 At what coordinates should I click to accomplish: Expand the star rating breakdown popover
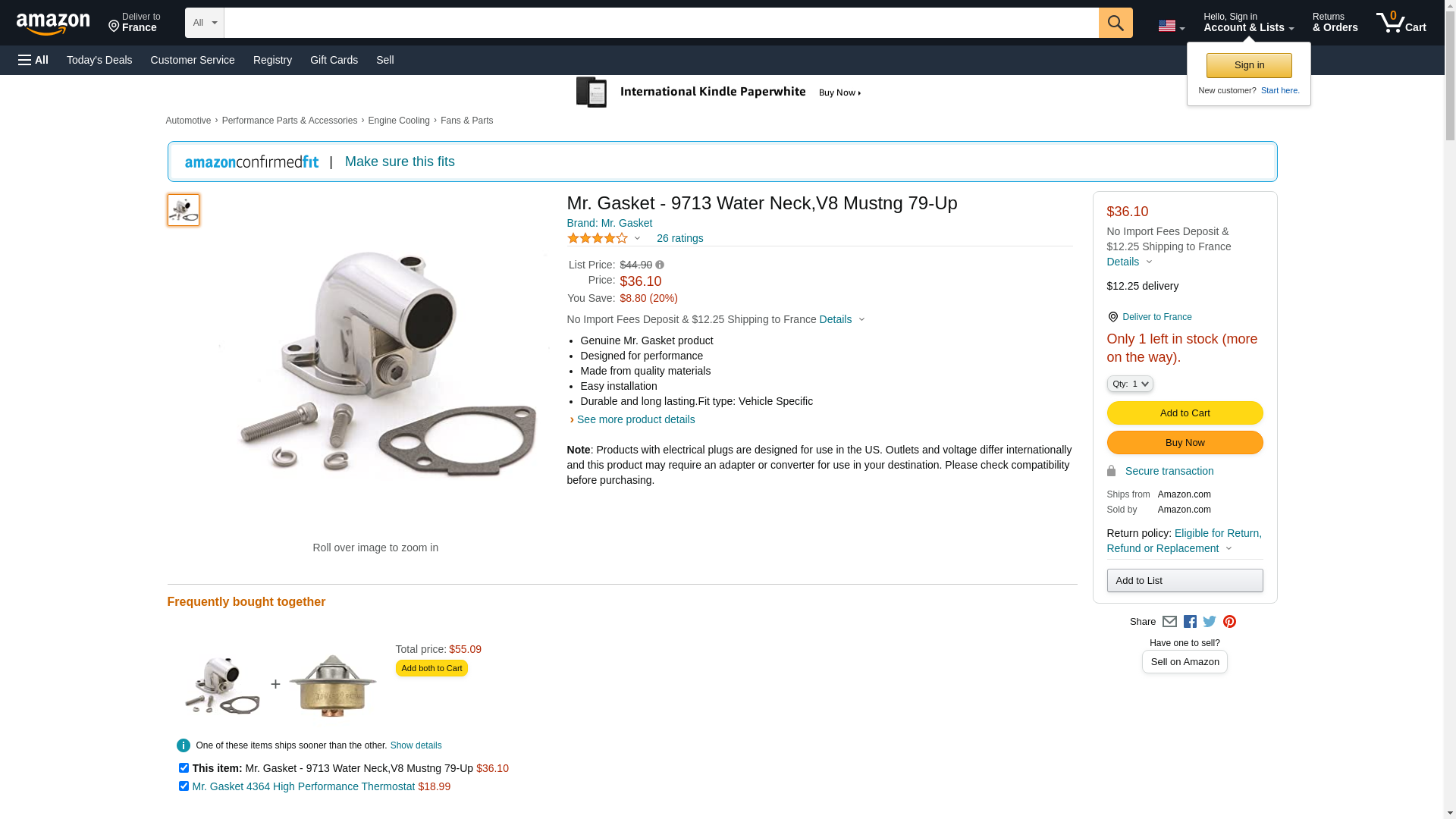[x=604, y=238]
